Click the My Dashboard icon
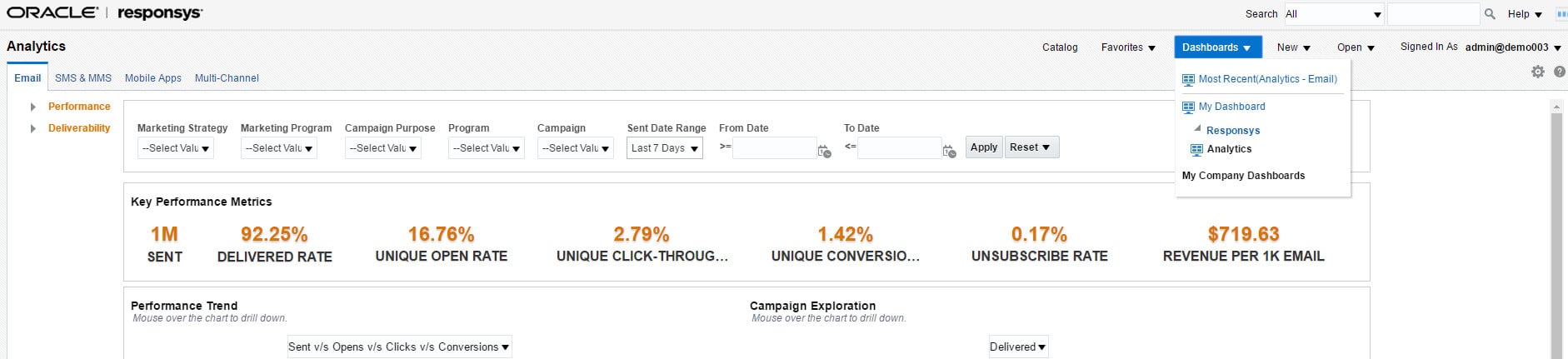This screenshot has width=1568, height=359. 1189,107
